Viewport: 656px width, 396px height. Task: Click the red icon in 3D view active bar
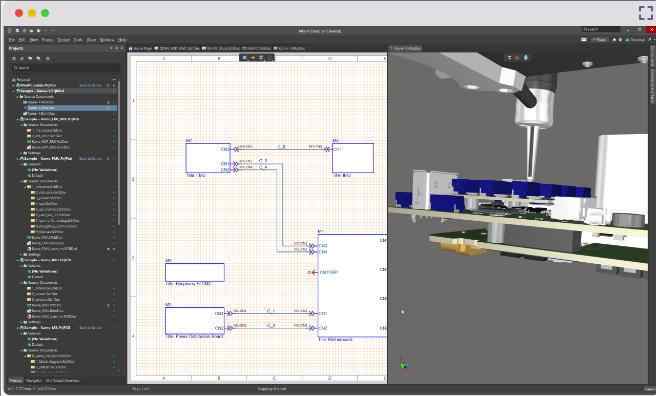(x=518, y=58)
